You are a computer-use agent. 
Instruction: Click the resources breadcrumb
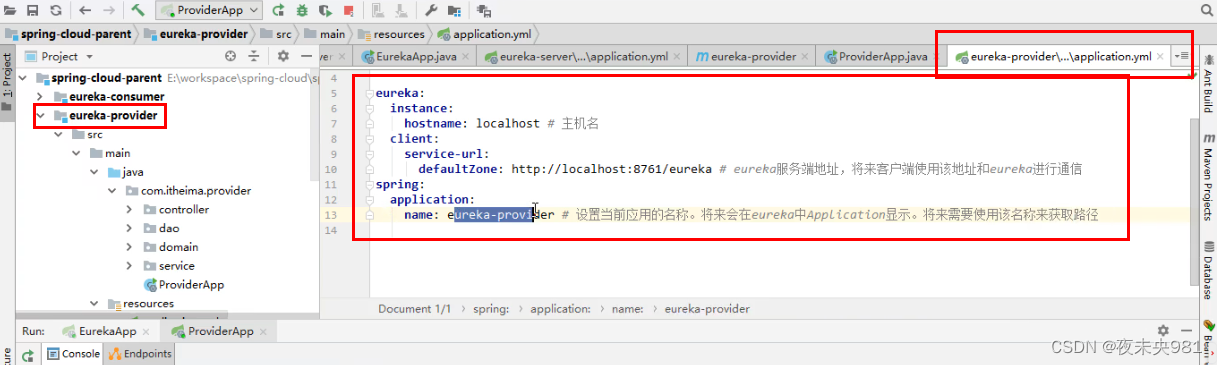pos(391,33)
